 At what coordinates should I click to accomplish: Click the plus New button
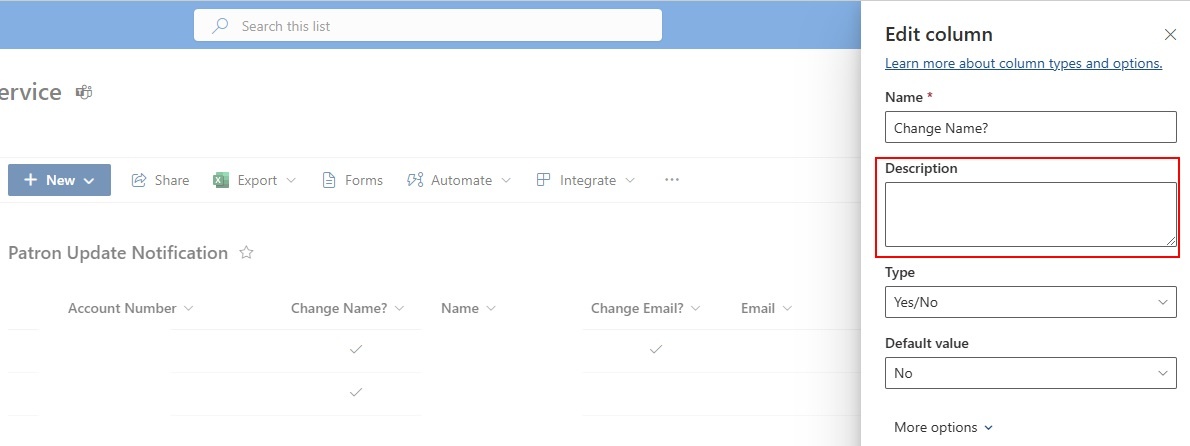[x=59, y=180]
